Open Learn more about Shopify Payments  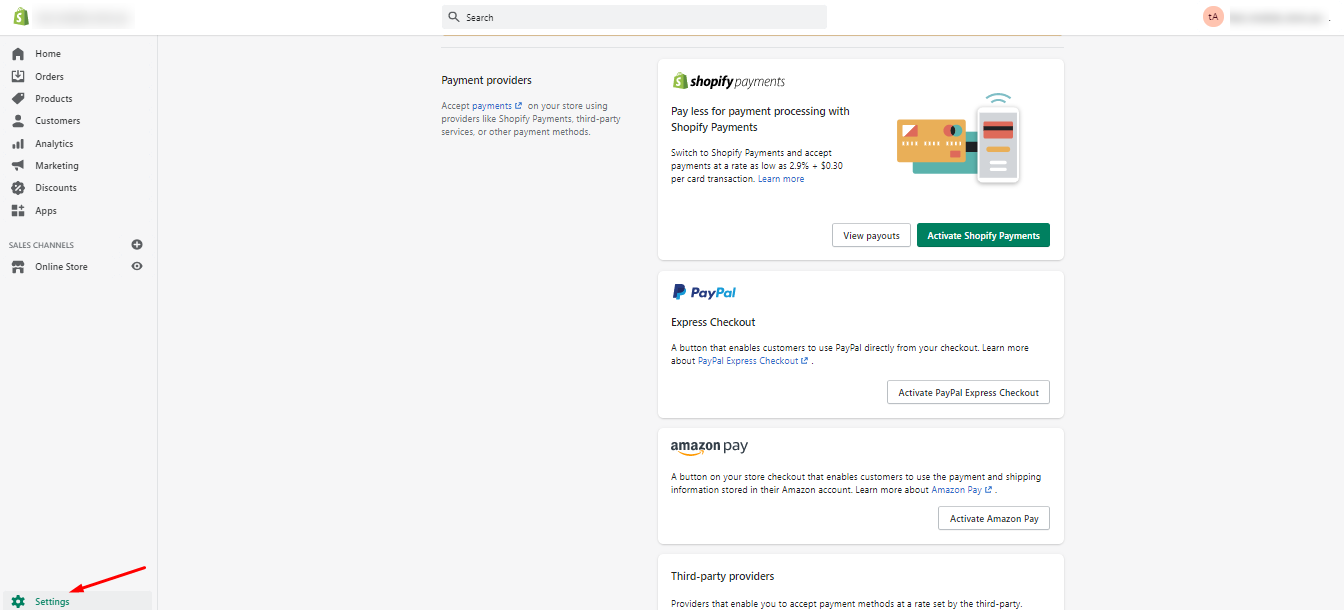tap(781, 179)
